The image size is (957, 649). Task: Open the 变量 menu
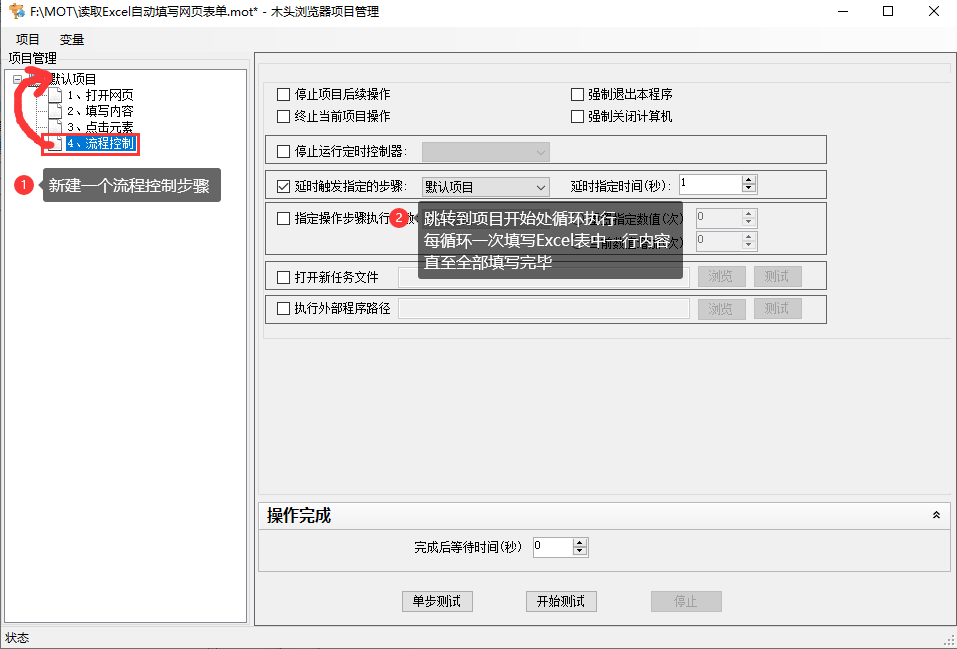[x=70, y=39]
